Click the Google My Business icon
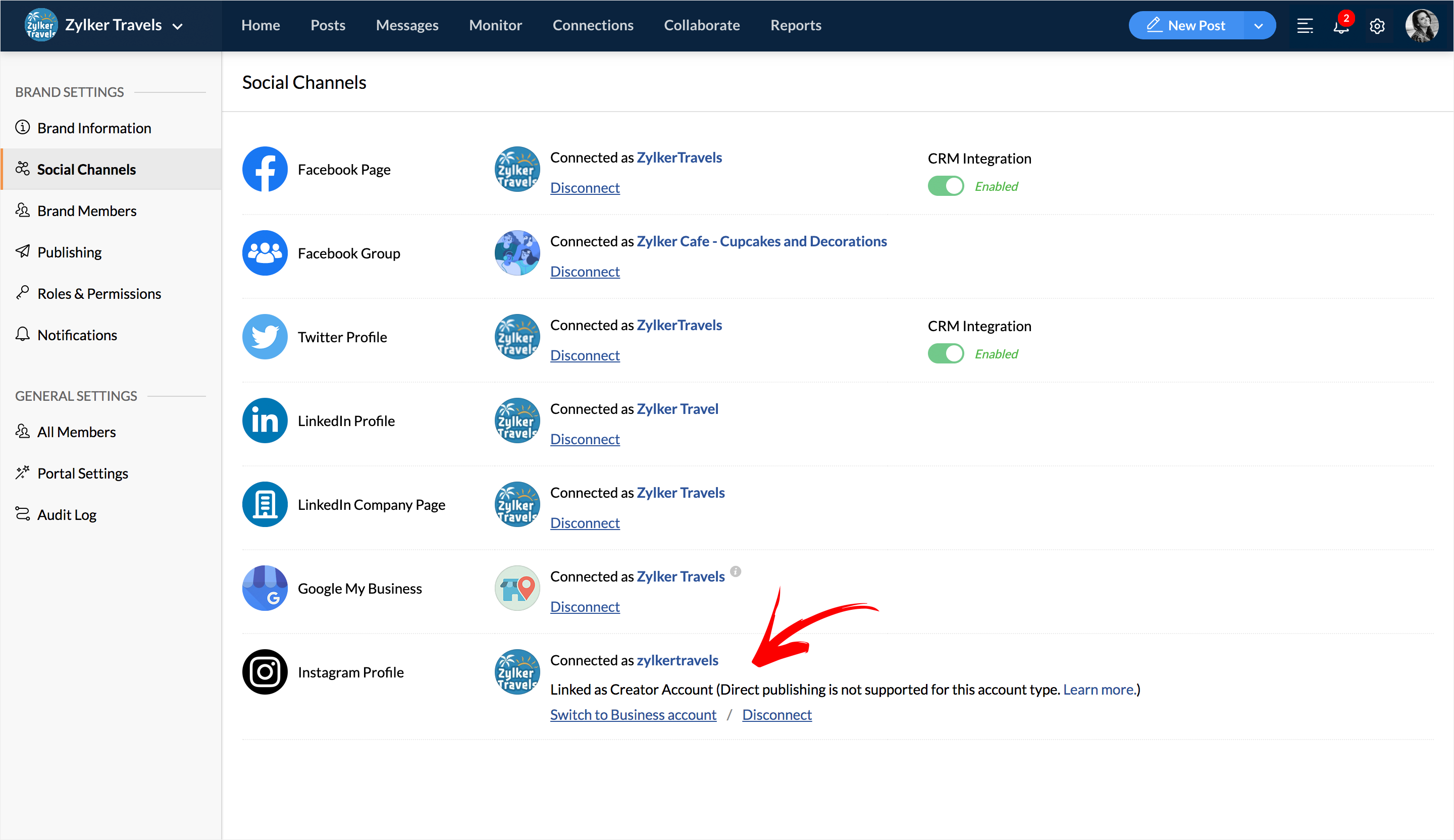 (x=265, y=588)
